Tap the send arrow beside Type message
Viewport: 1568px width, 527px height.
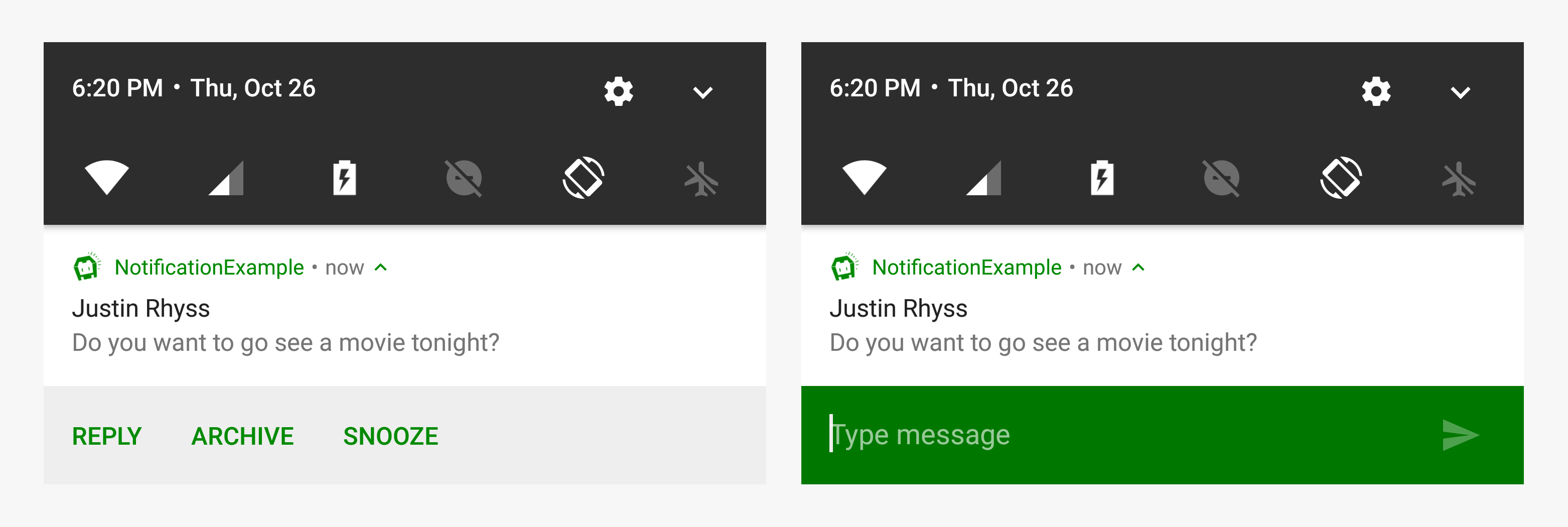(x=1460, y=435)
